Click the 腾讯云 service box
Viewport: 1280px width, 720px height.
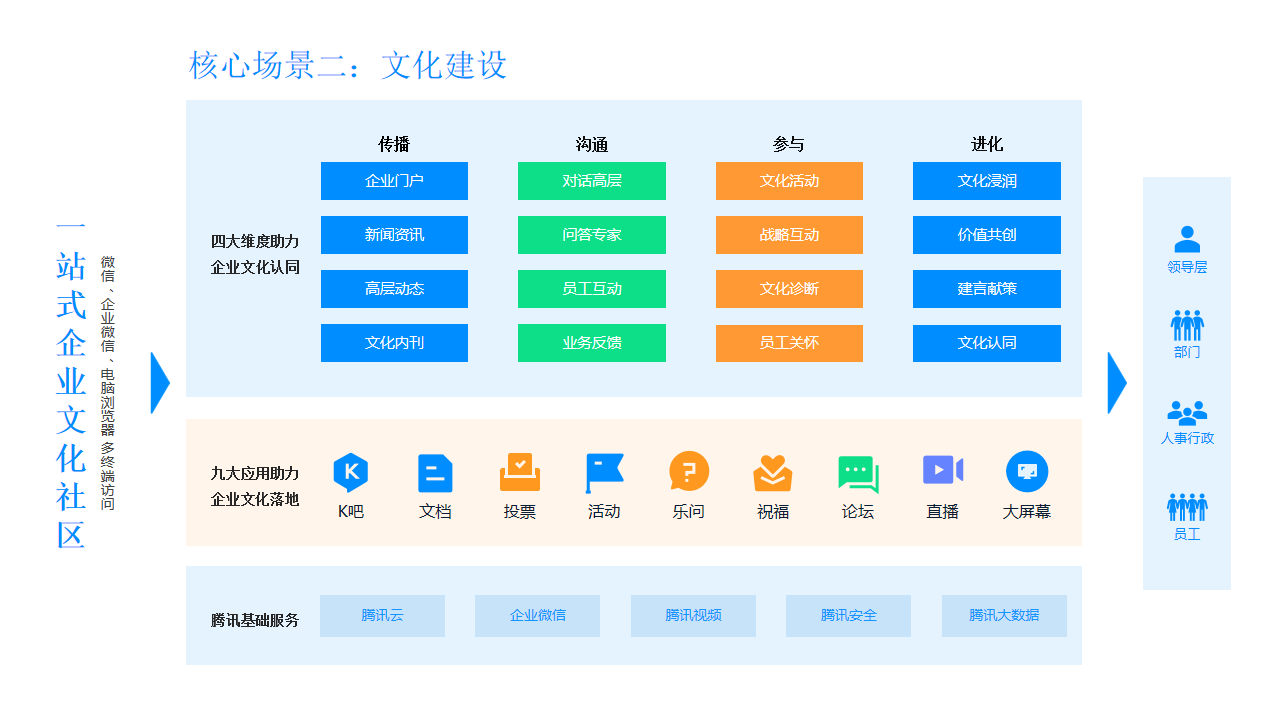382,616
